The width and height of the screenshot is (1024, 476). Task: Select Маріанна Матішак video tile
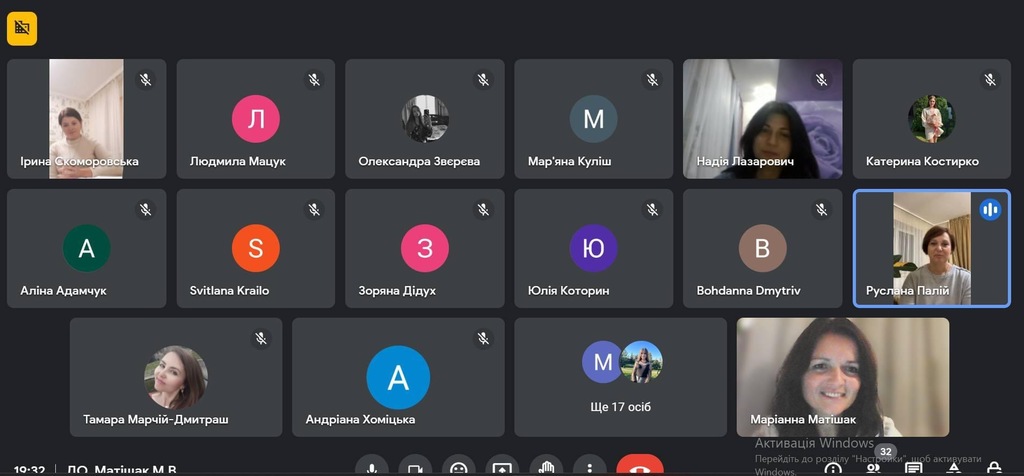pos(842,377)
